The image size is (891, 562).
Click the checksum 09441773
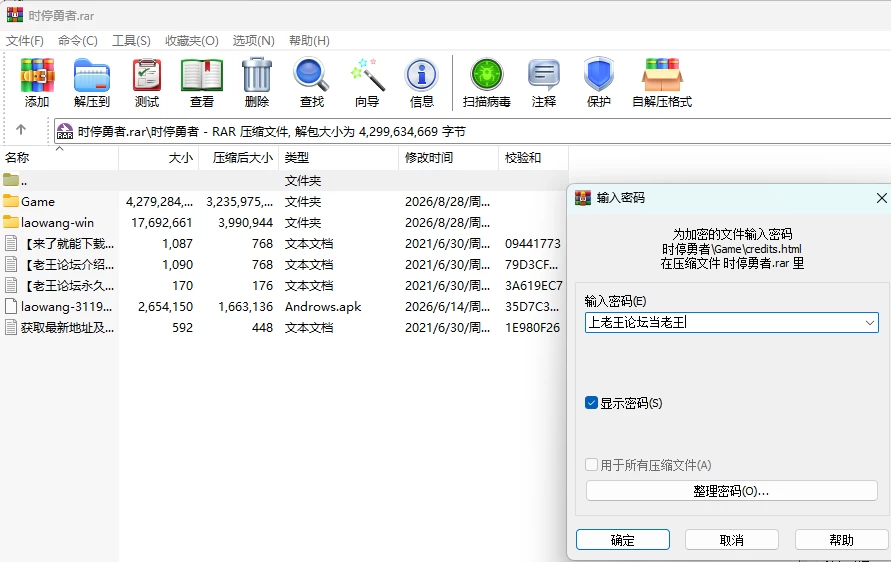click(x=533, y=244)
